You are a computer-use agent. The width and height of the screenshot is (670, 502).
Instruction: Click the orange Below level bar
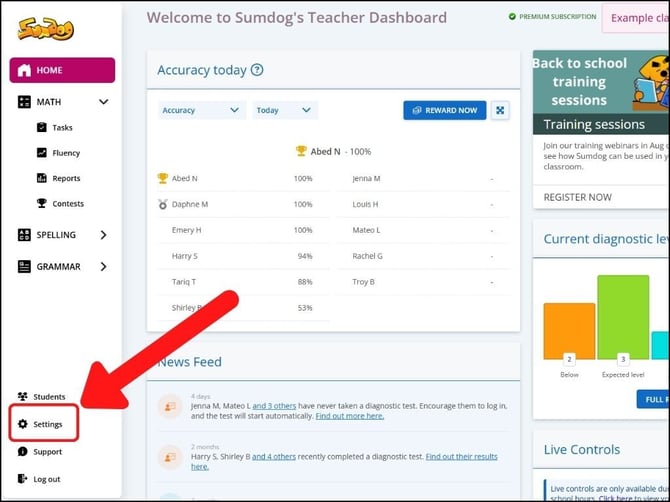pos(569,331)
